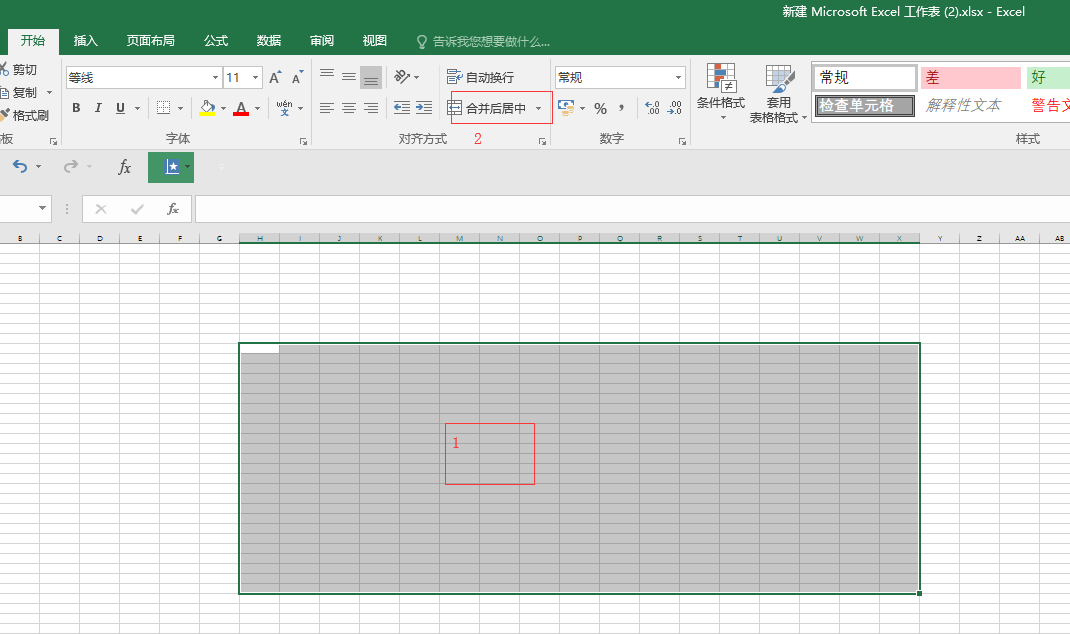Open Name Box dropdown arrow
The height and width of the screenshot is (634, 1070).
[x=42, y=208]
